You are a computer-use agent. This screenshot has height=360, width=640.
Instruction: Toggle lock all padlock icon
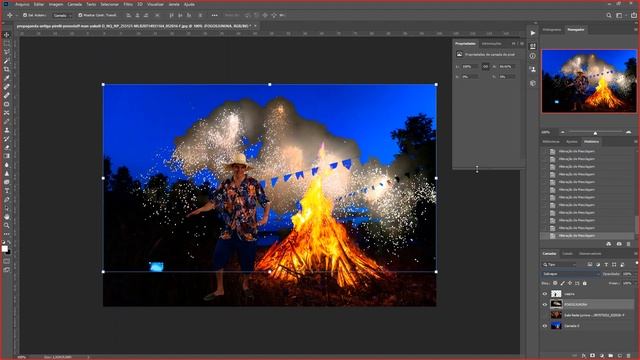584,283
